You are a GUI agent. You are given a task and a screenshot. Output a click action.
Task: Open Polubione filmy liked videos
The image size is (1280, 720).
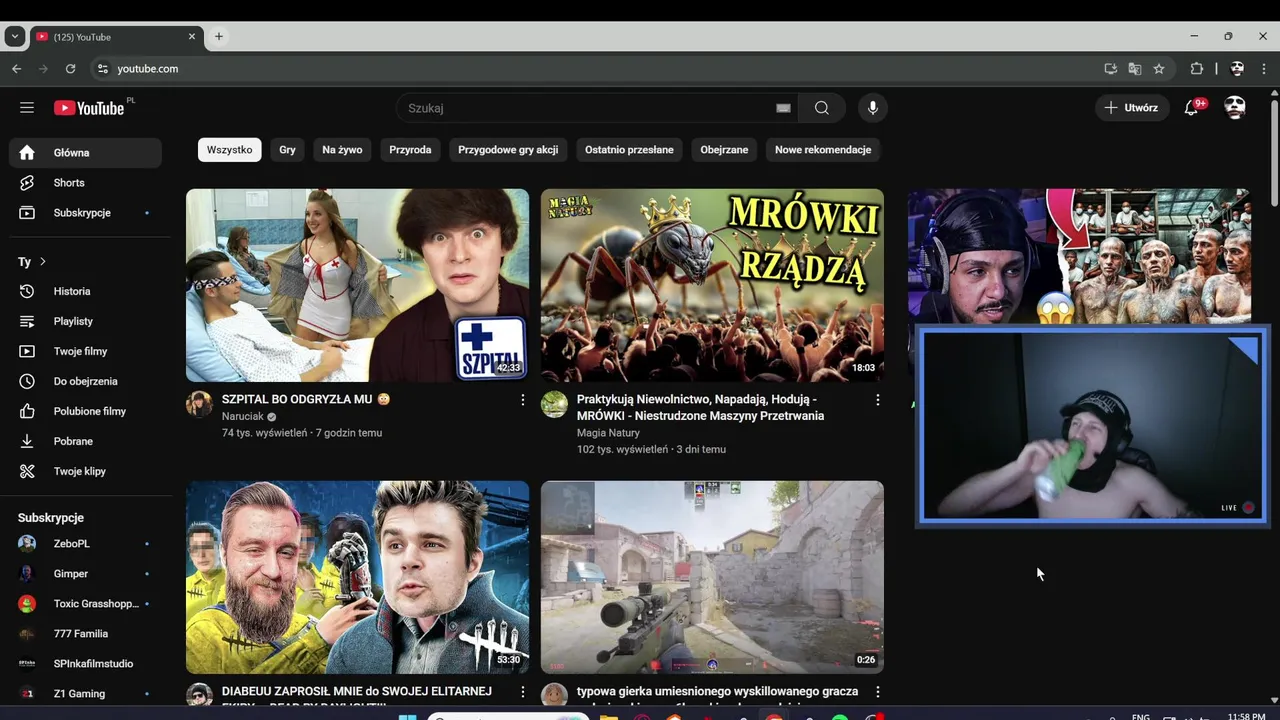tap(85, 411)
